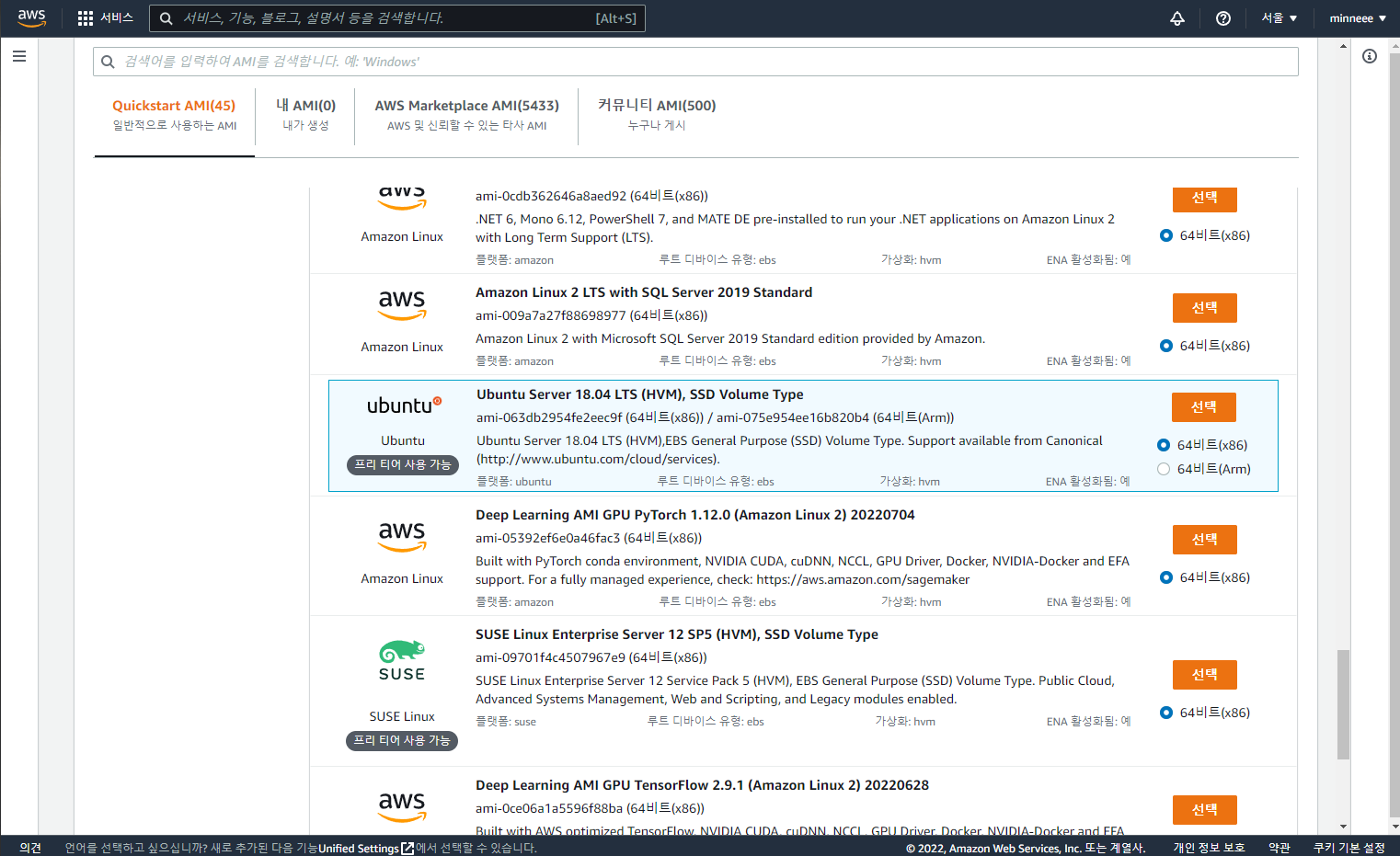Viewport: 1400px width, 856px height.
Task: Select 64비트(x86) for the SQL Server 2019 AMI
Action: pyautogui.click(x=1166, y=346)
